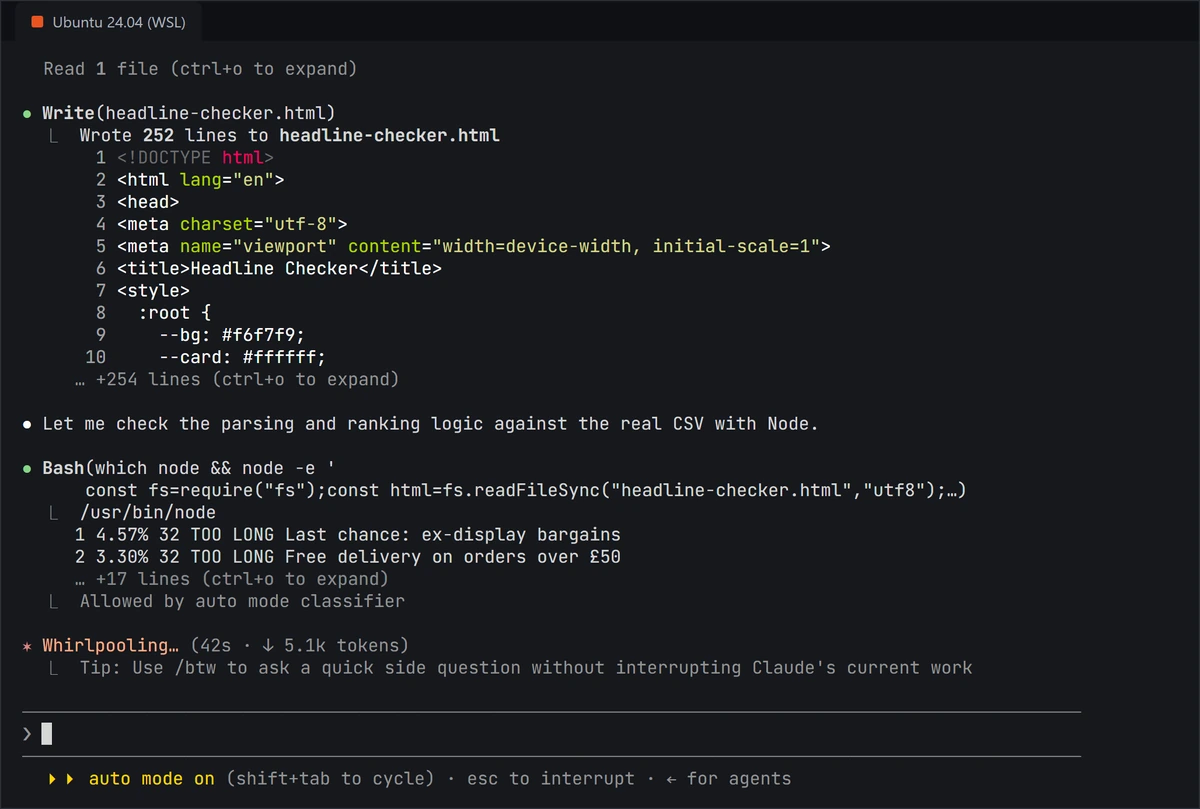Click the 'const fs=require("fs")' command line

pyautogui.click(x=525, y=490)
